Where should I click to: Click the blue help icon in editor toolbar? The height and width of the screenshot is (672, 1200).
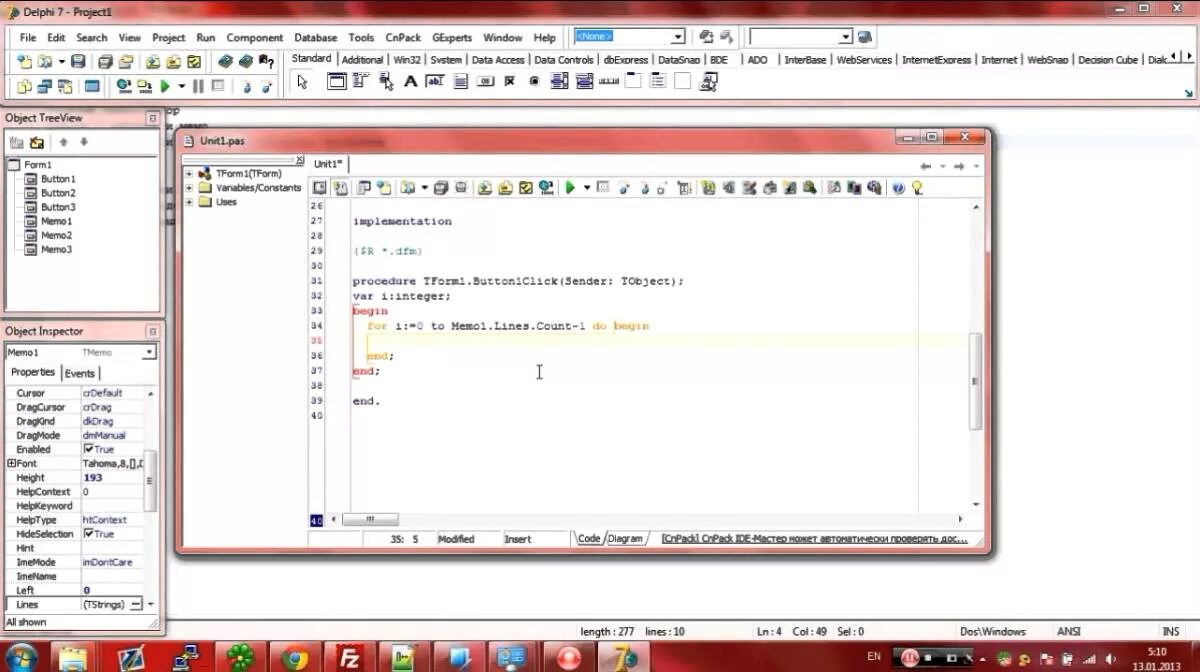(898, 187)
